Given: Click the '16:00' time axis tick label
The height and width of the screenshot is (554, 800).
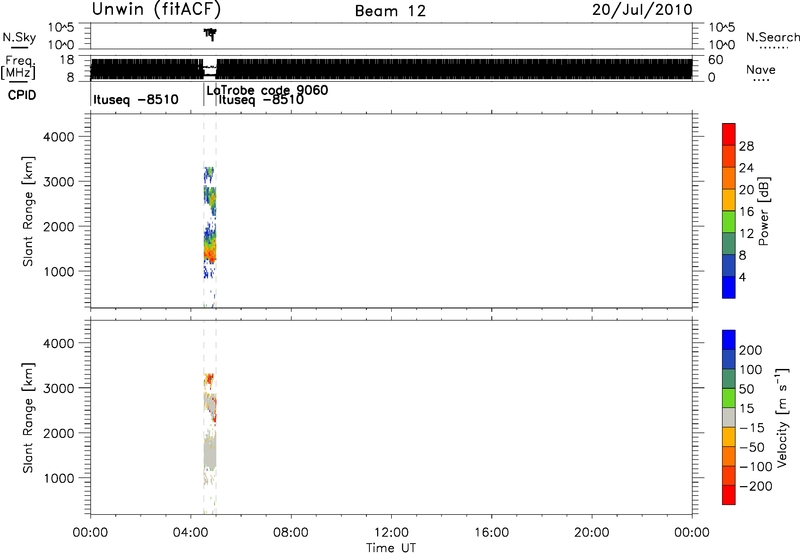Looking at the screenshot, I should (491, 533).
